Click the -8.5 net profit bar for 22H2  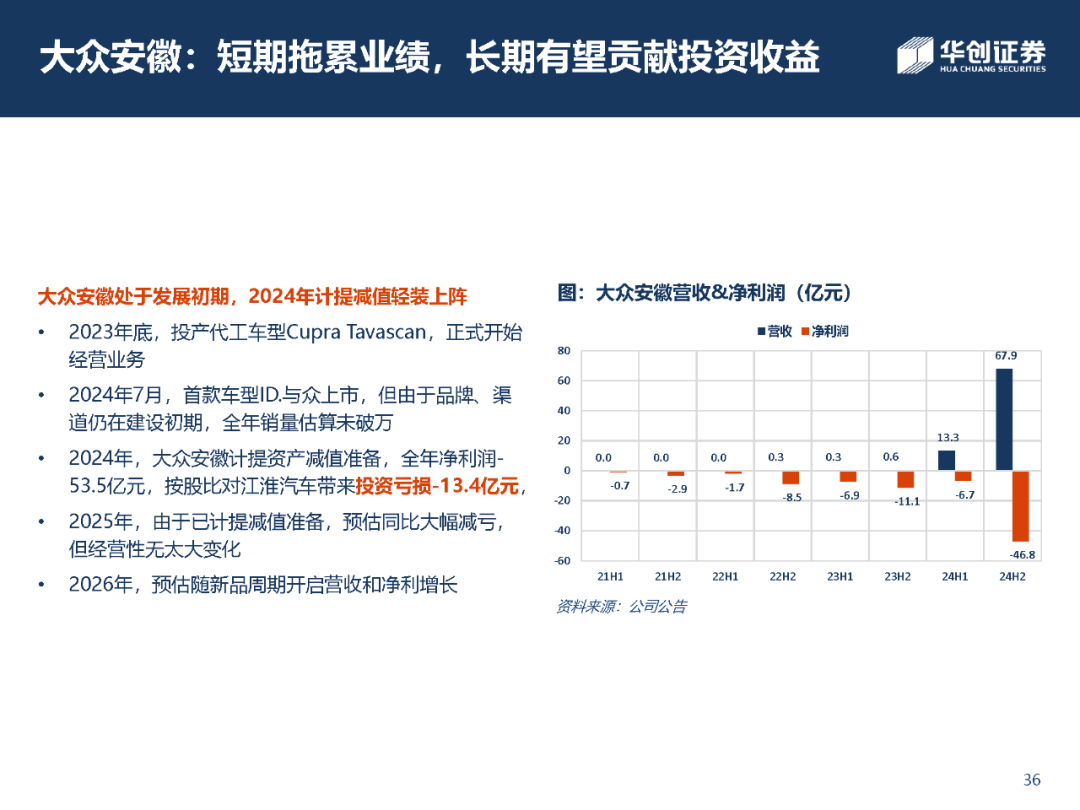coord(790,477)
